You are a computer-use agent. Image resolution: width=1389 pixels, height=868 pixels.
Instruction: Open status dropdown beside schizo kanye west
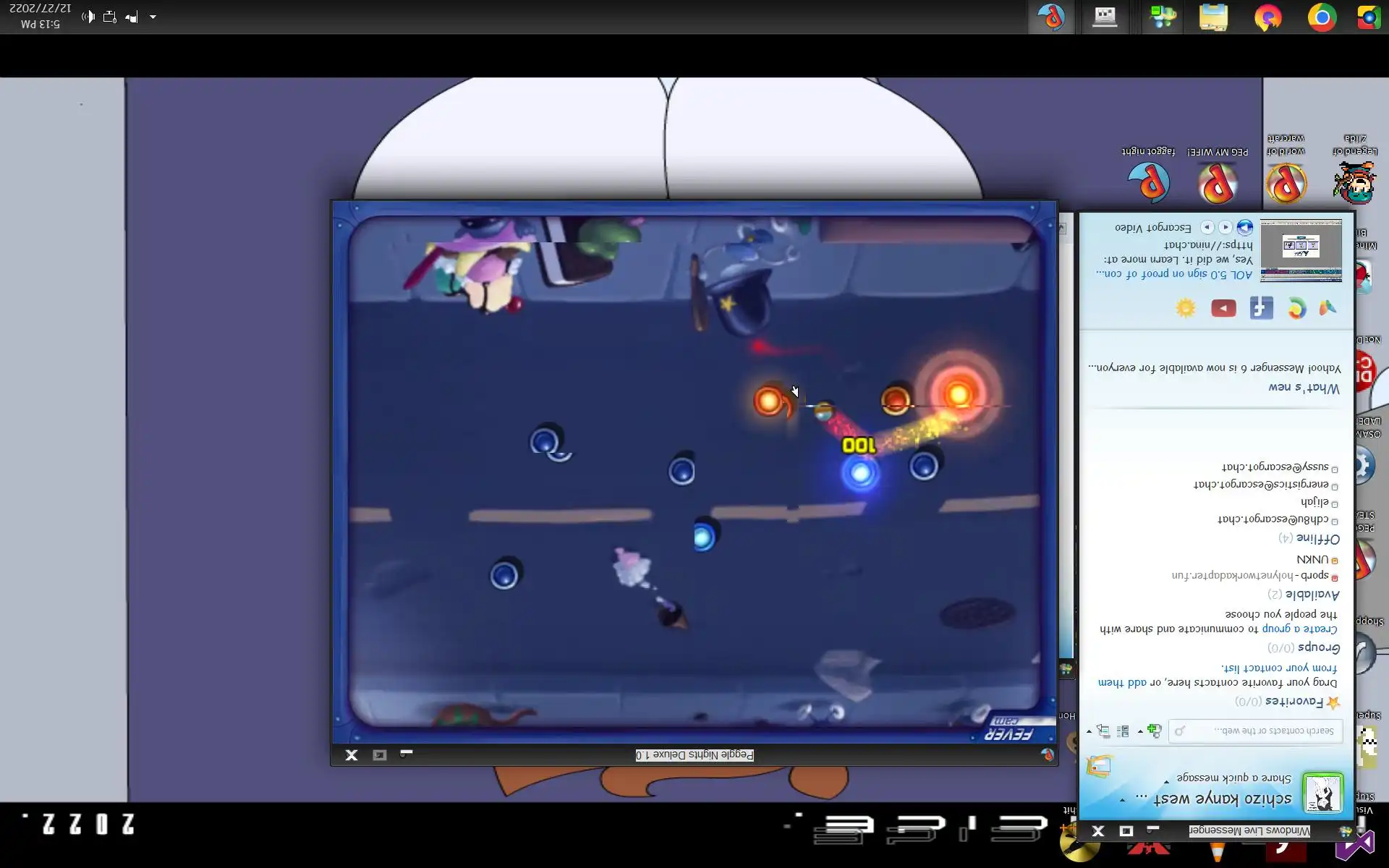pos(1123,799)
